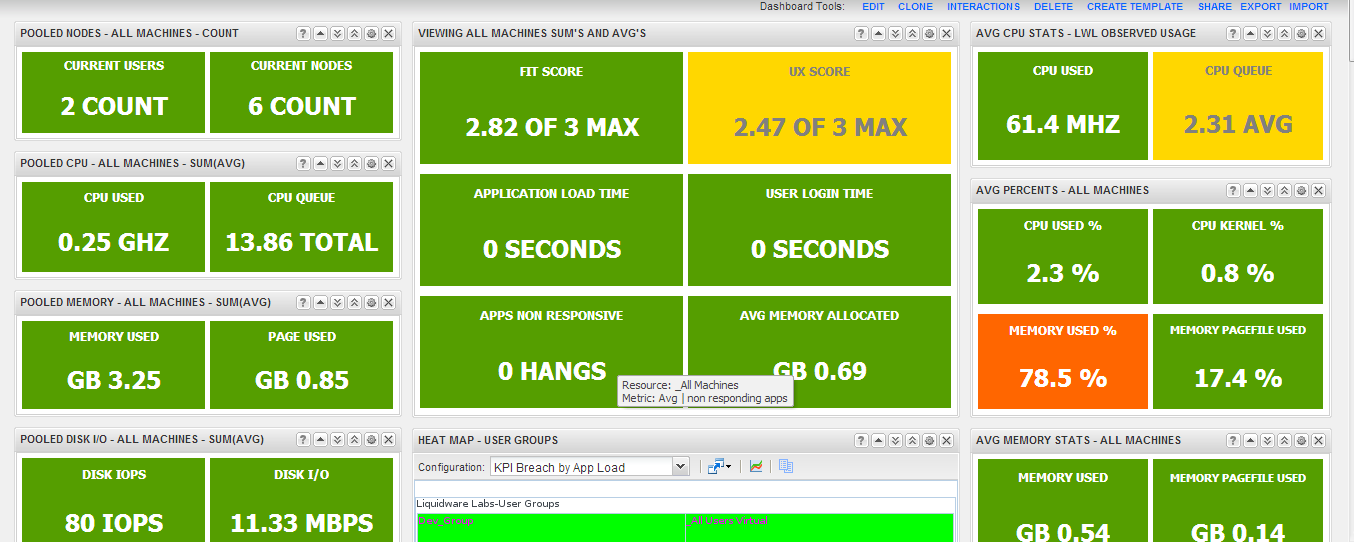Screen dimensions: 1354x542
Task: Open settings gear for Viewing All Machines panel
Action: 929,33
